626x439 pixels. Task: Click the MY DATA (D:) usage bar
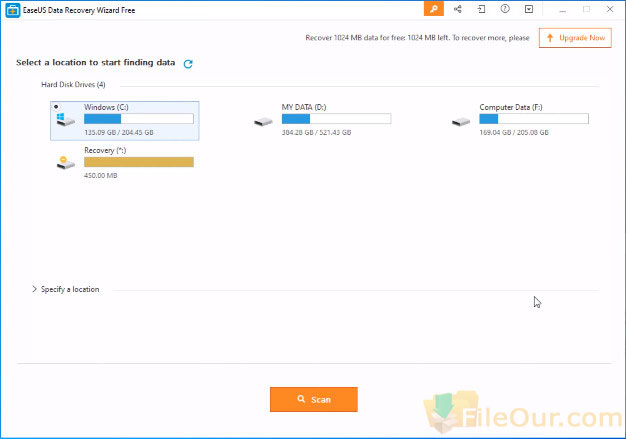tap(337, 119)
